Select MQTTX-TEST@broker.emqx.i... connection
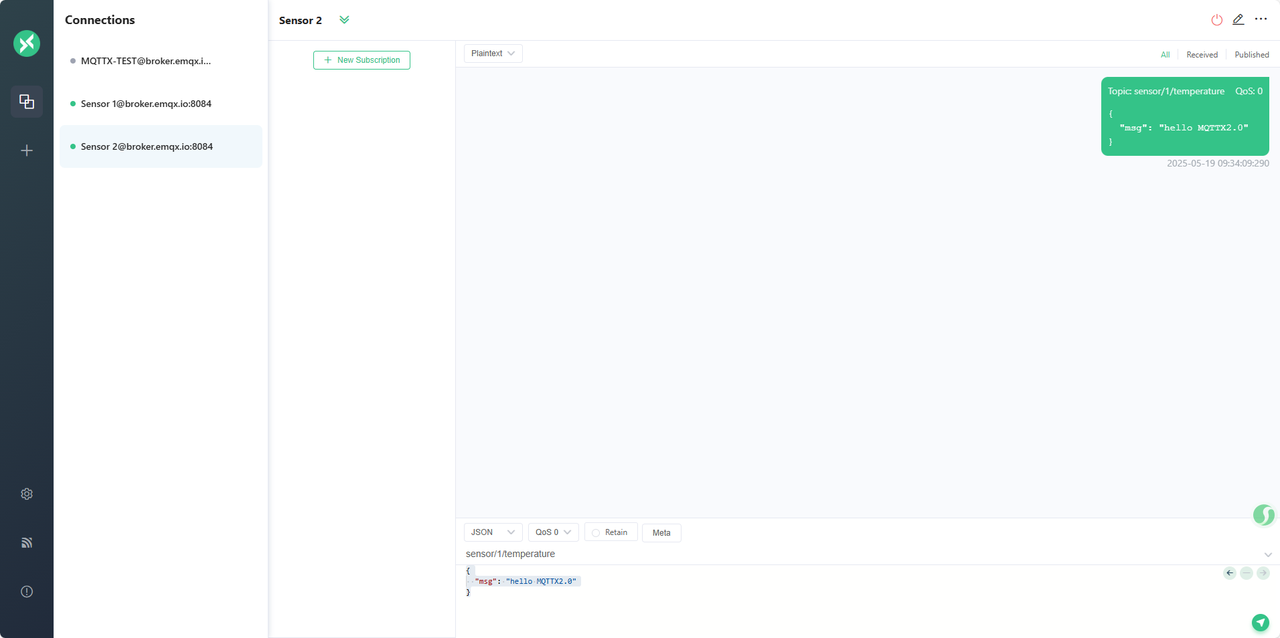 [161, 61]
